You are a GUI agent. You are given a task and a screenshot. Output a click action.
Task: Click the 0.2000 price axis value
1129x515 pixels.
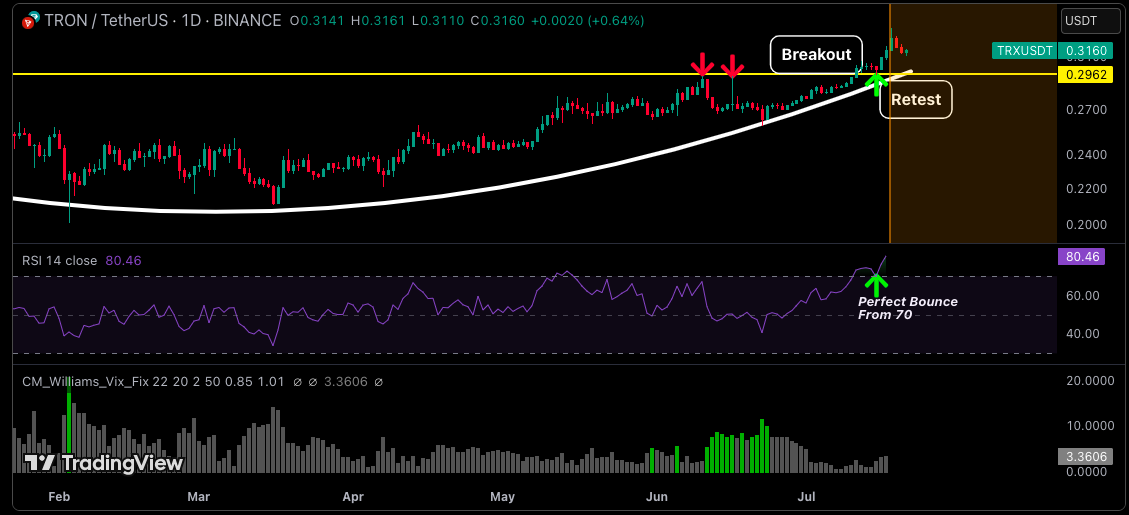[1087, 225]
